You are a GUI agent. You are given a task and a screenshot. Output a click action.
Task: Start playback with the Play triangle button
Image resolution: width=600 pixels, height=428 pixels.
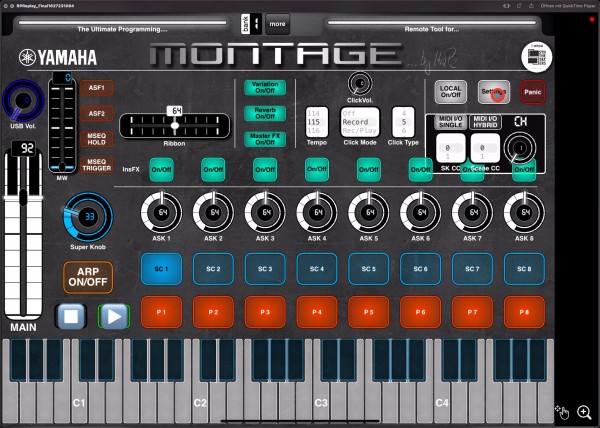(114, 316)
